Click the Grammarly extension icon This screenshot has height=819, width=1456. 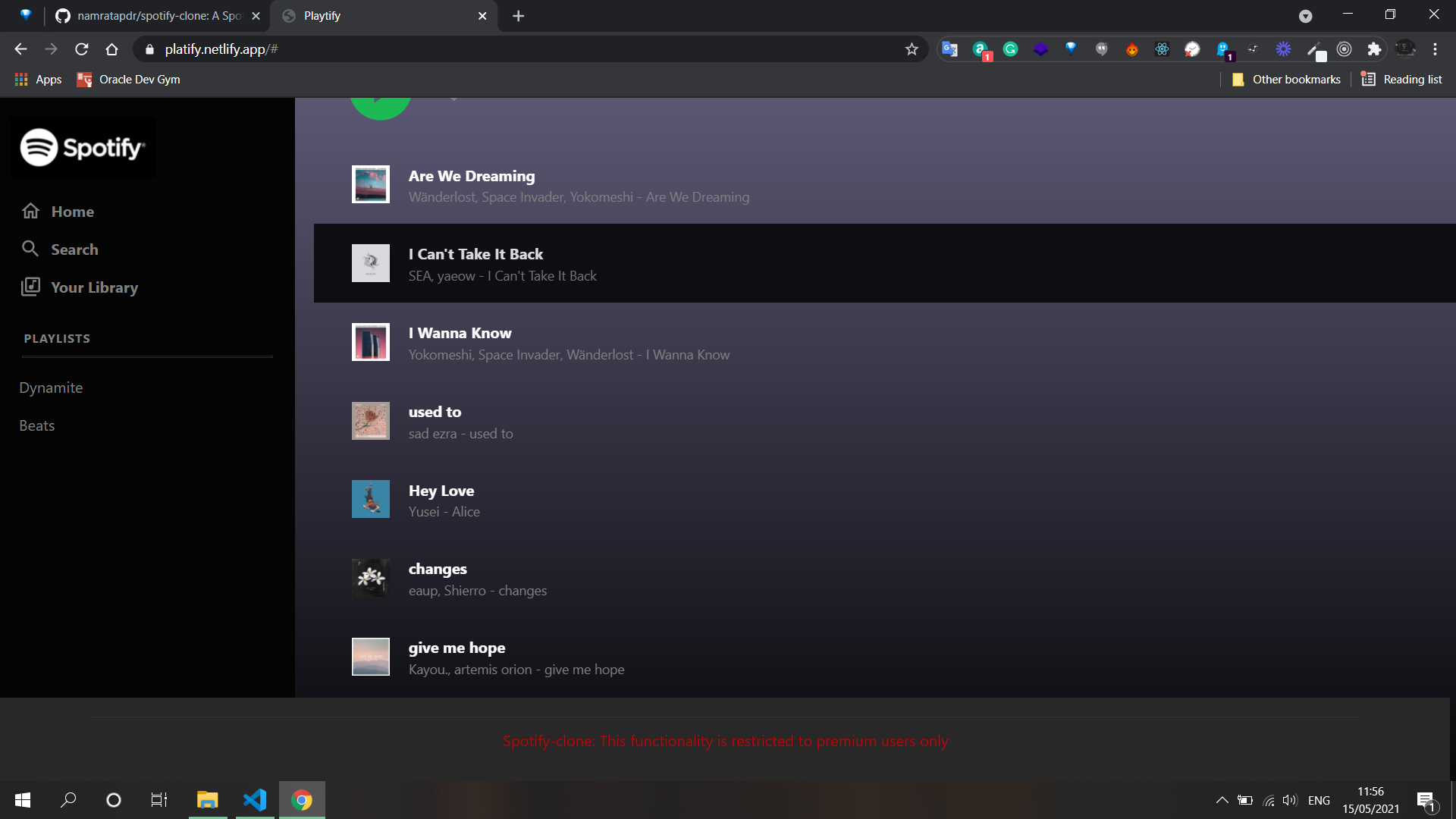coord(1010,49)
